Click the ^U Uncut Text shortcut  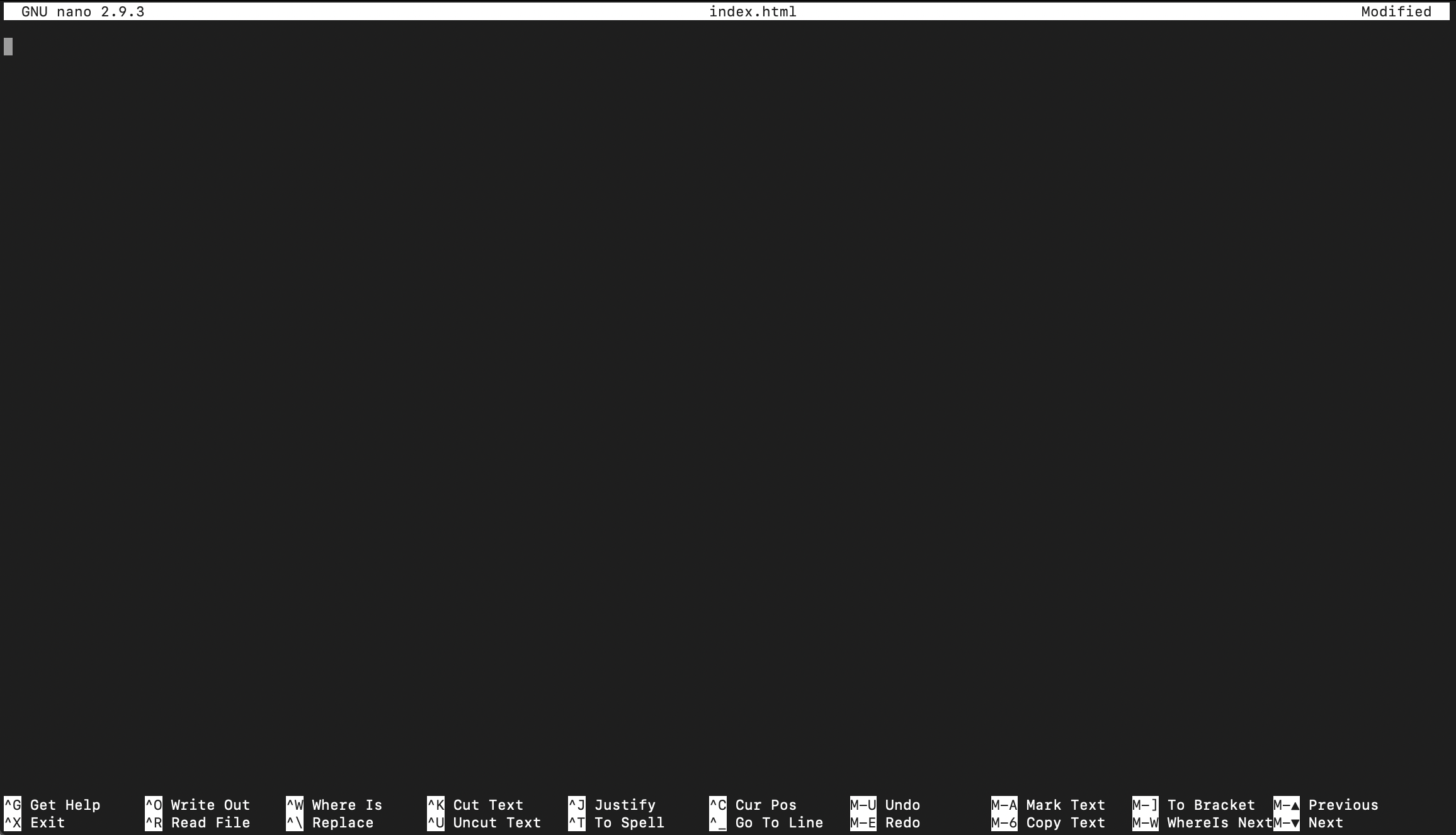(x=484, y=822)
